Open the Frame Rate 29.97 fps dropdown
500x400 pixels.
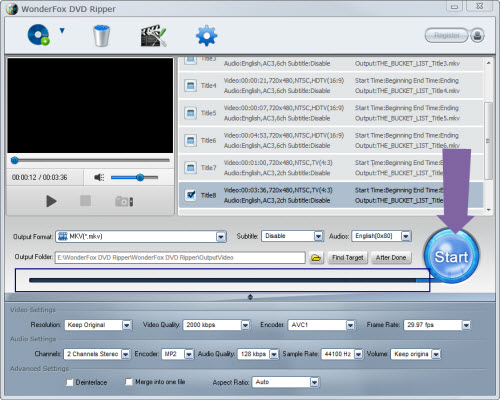tap(466, 325)
